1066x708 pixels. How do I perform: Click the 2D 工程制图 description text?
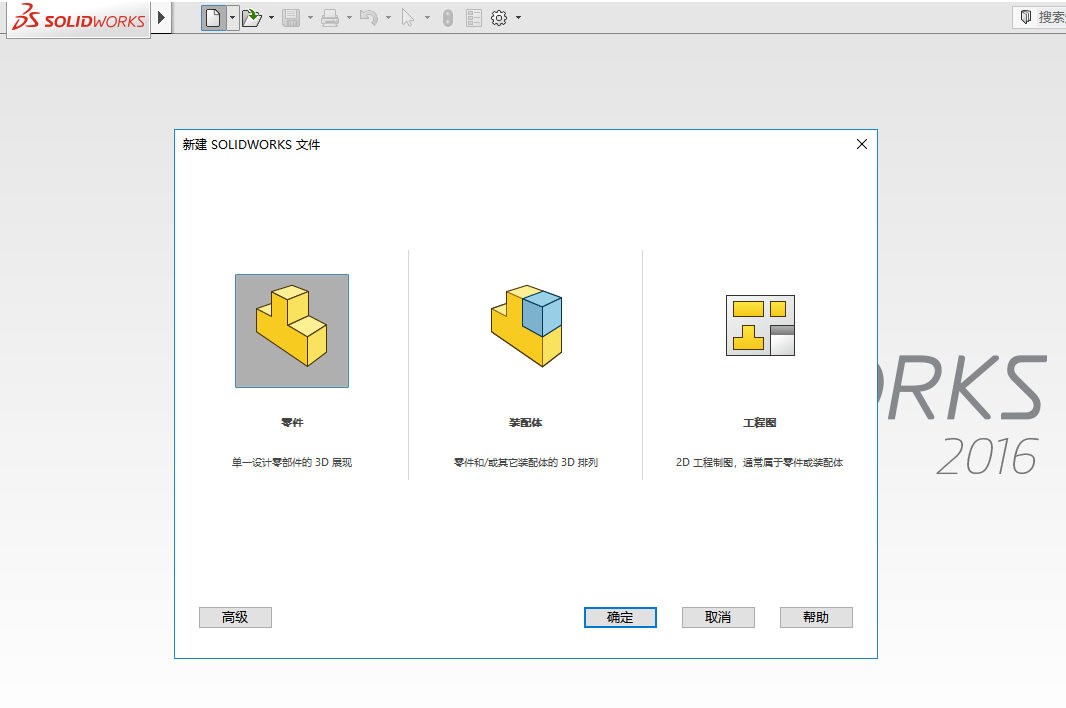[759, 462]
